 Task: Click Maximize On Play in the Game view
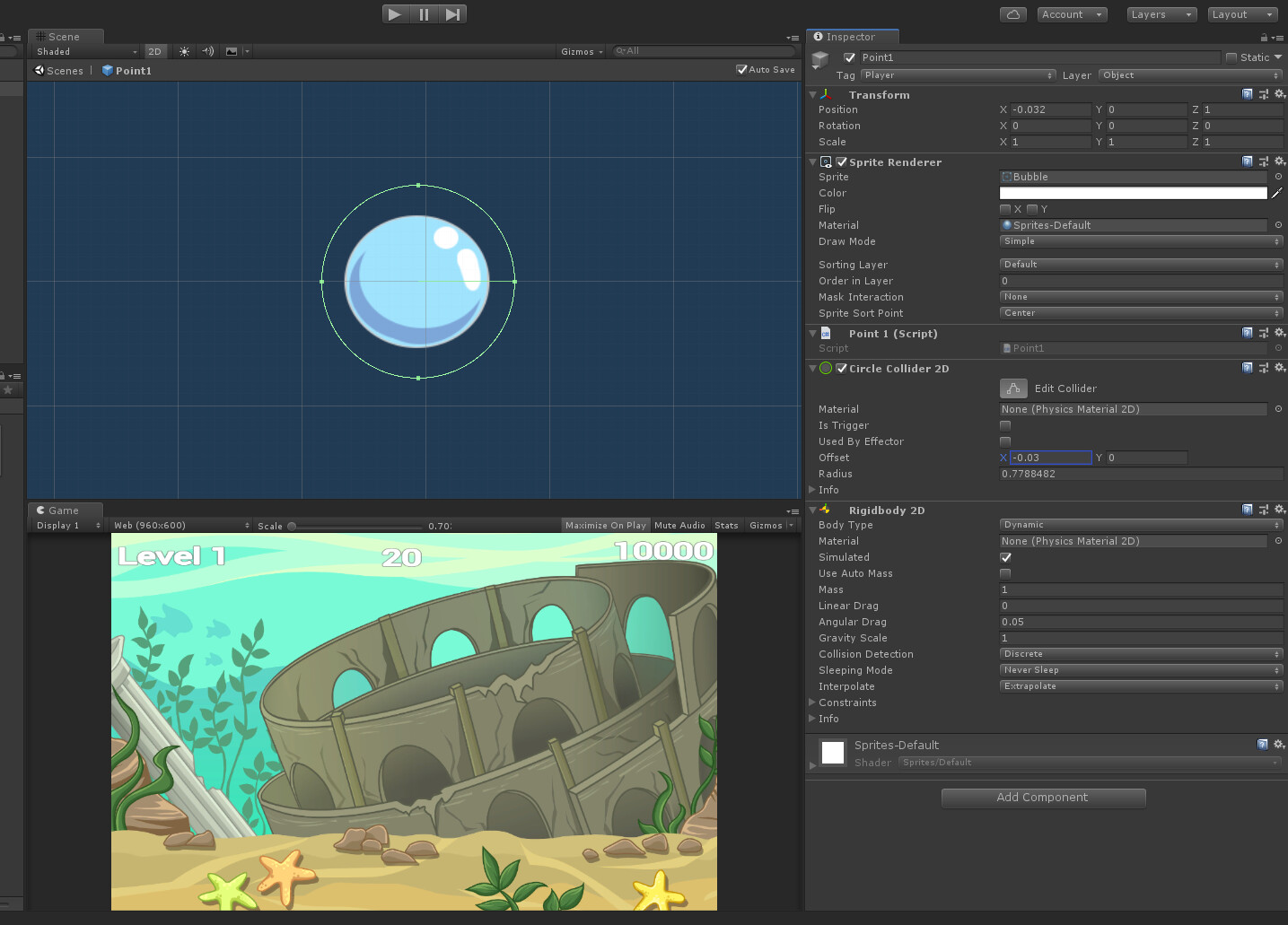point(605,525)
